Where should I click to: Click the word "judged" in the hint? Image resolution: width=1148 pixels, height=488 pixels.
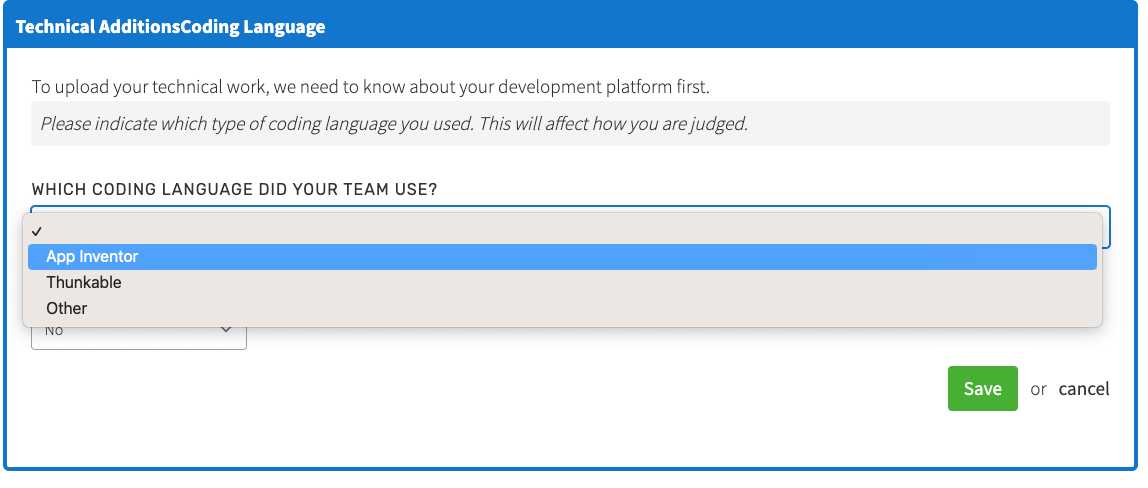[719, 125]
